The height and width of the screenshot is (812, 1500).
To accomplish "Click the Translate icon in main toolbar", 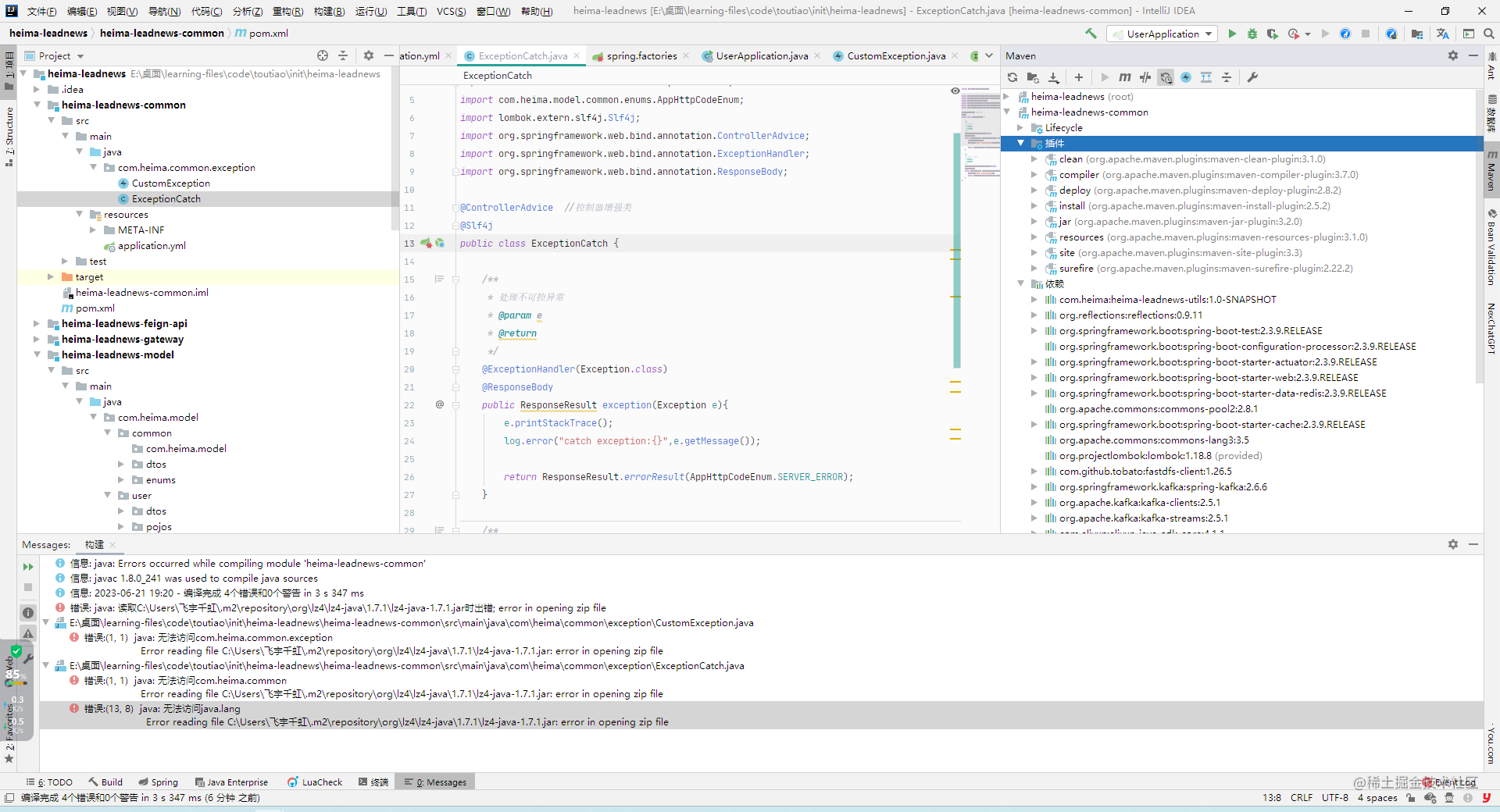I will [x=1442, y=34].
